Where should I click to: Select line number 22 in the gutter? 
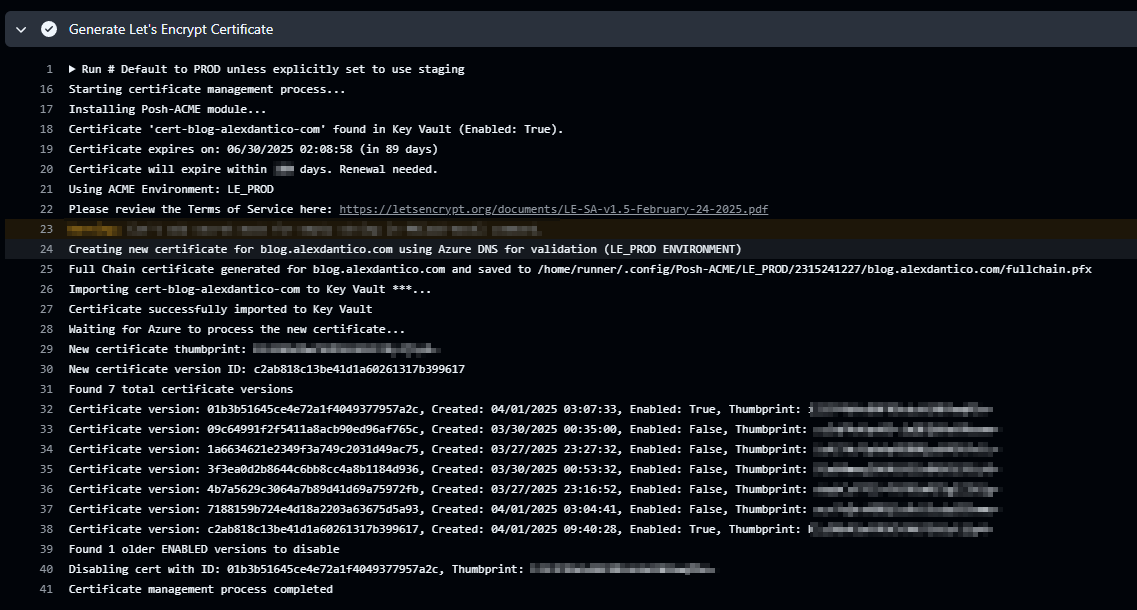coord(46,209)
